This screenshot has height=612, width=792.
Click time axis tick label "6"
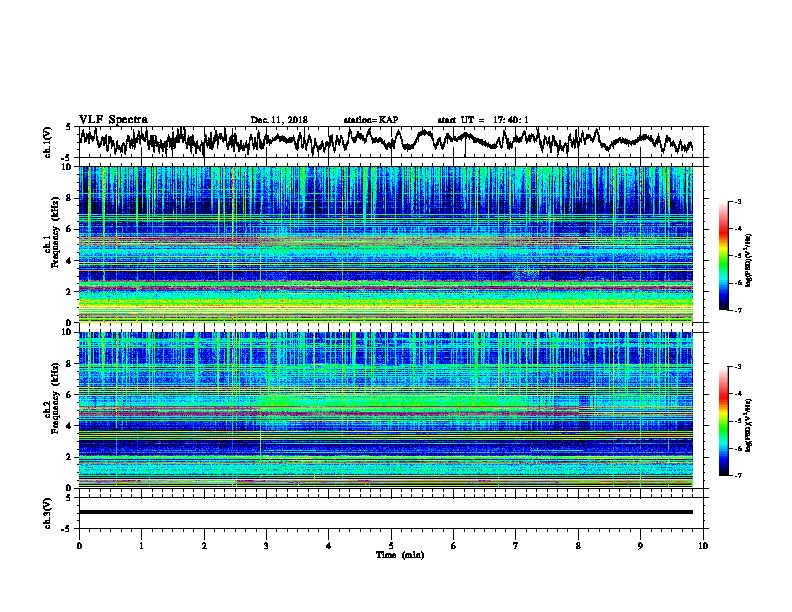pyautogui.click(x=454, y=545)
